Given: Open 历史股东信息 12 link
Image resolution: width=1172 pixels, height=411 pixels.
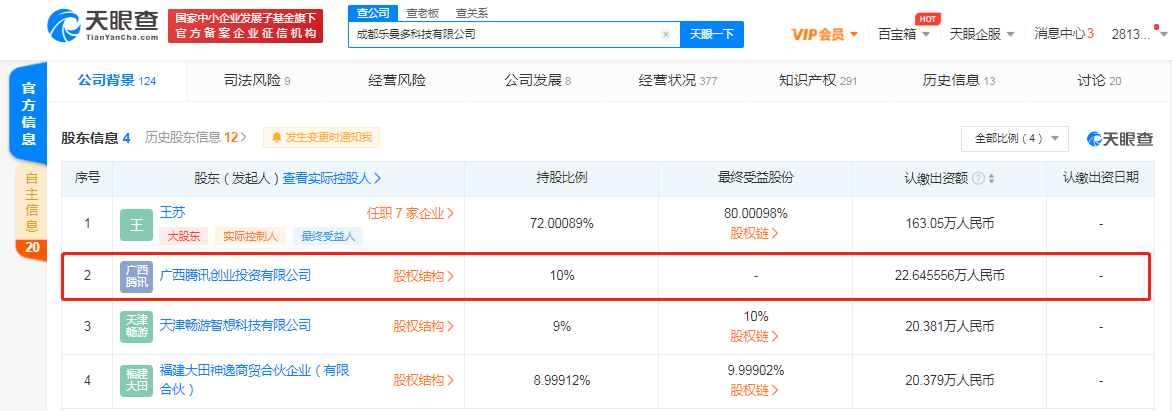Looking at the screenshot, I should (x=196, y=137).
